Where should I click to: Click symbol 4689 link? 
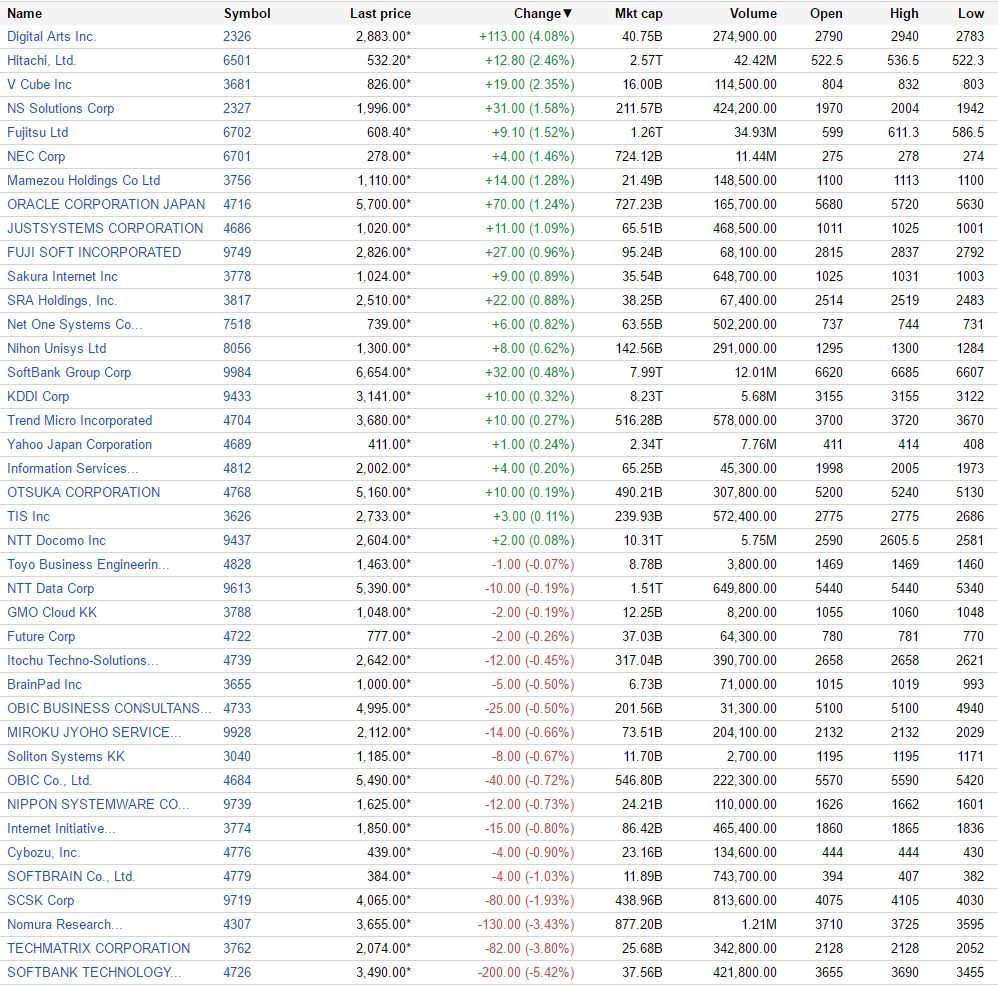(237, 445)
